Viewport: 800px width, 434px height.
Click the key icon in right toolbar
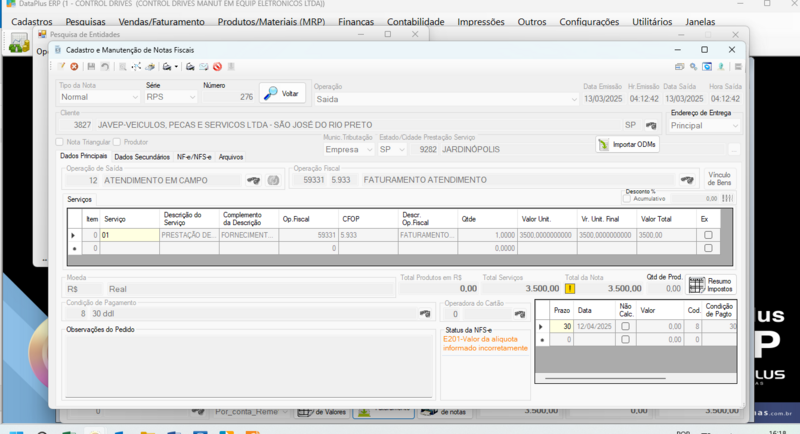click(x=693, y=66)
